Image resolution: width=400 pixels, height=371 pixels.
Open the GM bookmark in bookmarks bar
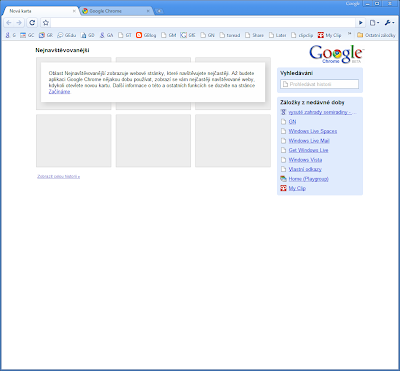tap(168, 35)
